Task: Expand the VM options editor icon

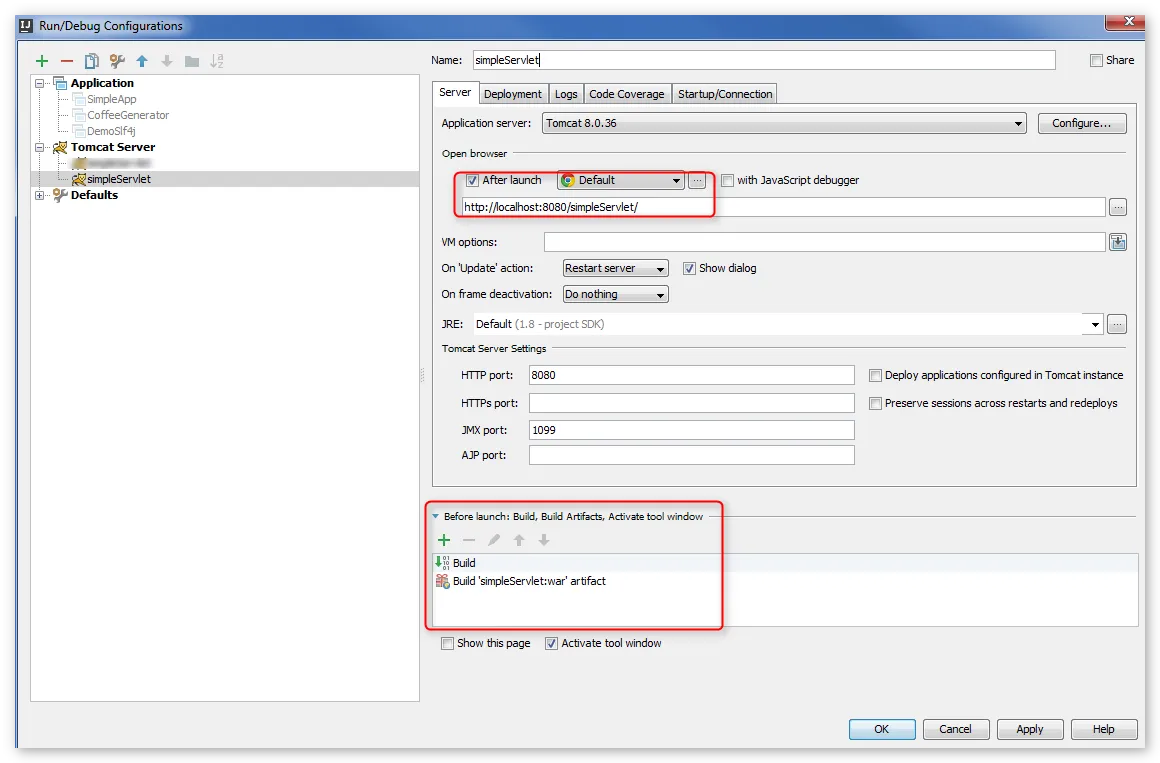Action: coord(1118,242)
